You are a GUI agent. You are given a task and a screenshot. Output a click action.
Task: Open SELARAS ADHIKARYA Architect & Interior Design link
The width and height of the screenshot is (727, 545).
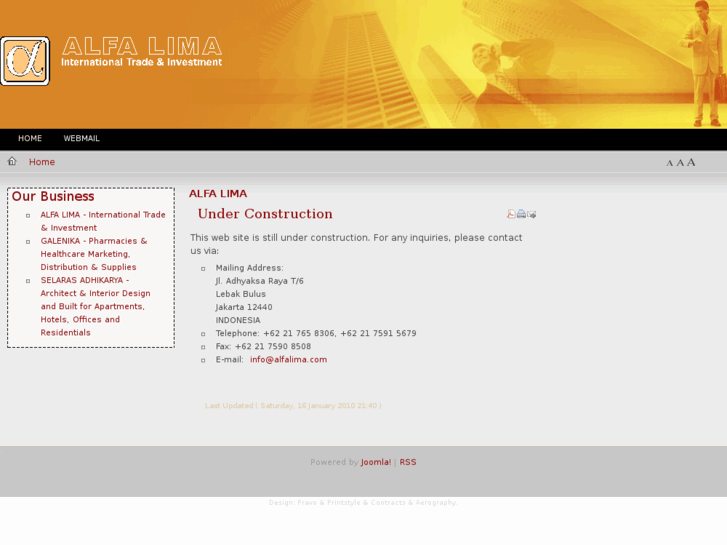(96, 306)
